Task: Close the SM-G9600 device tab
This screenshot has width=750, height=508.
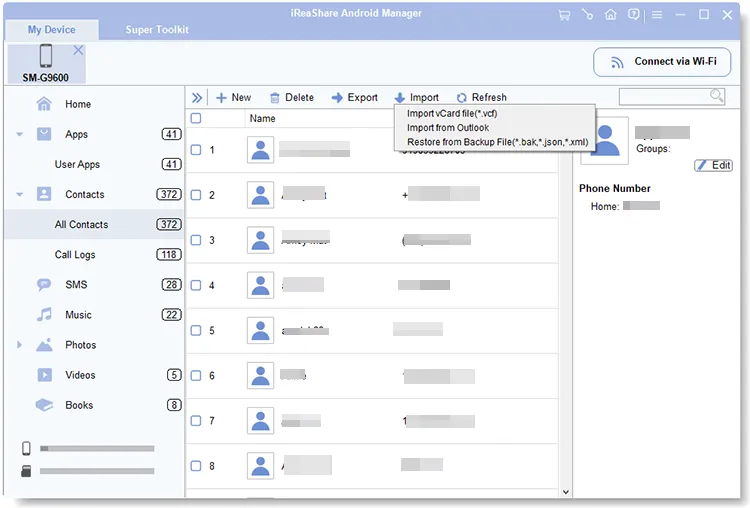Action: pos(78,50)
